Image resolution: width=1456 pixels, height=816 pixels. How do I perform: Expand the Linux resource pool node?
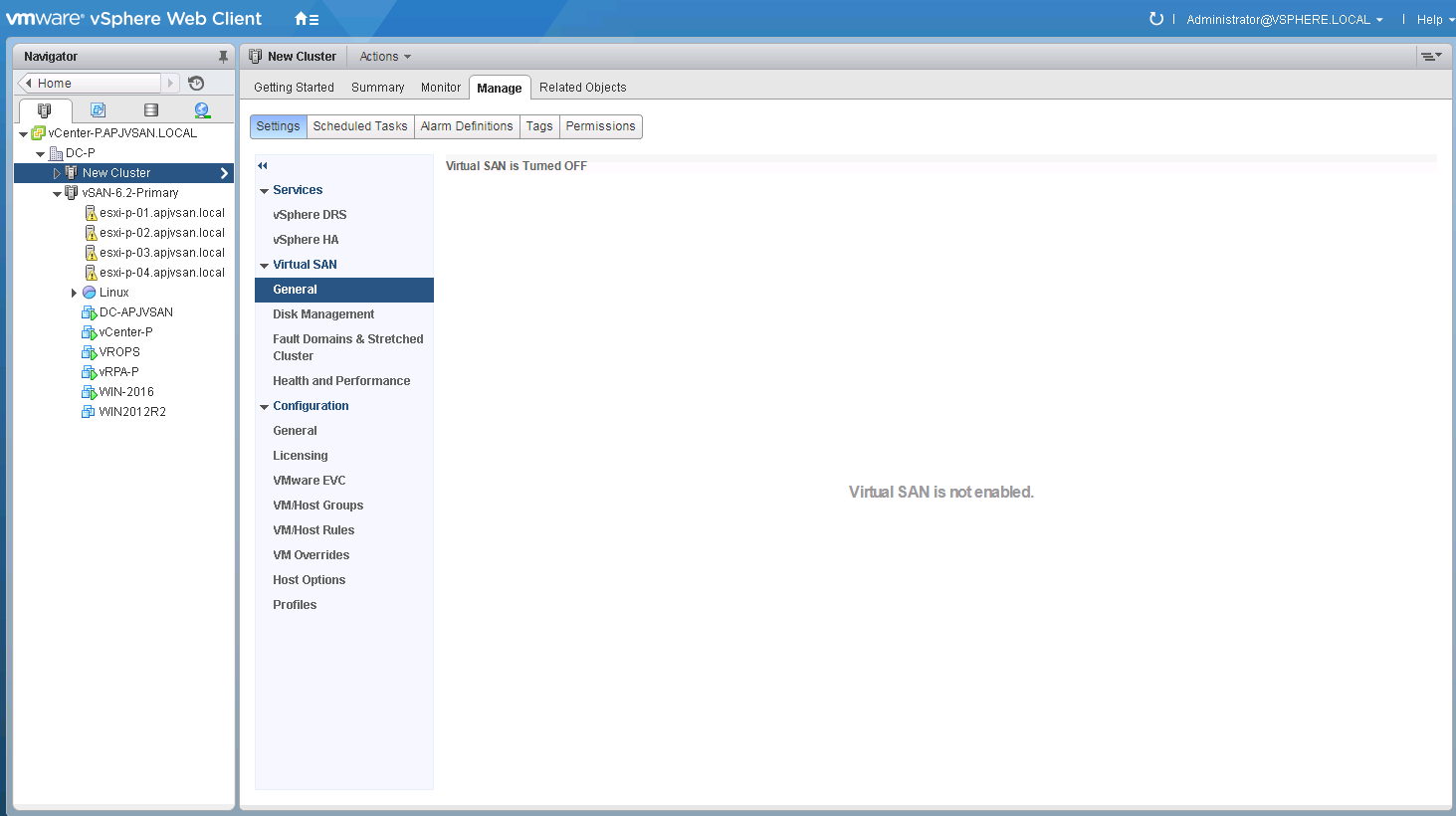pyautogui.click(x=74, y=293)
